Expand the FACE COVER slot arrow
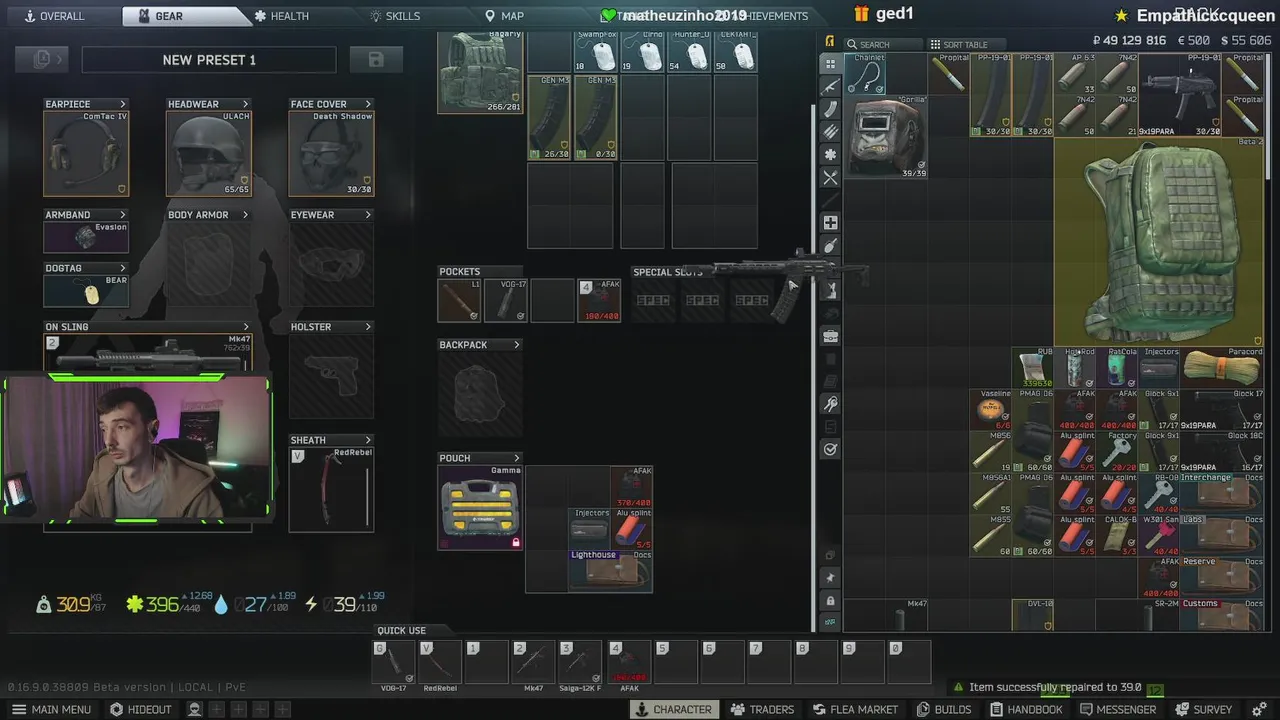This screenshot has width=1280, height=720. (368, 104)
